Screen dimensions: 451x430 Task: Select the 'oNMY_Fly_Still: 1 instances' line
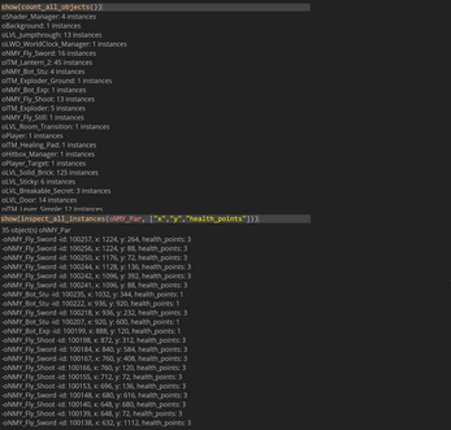point(43,118)
